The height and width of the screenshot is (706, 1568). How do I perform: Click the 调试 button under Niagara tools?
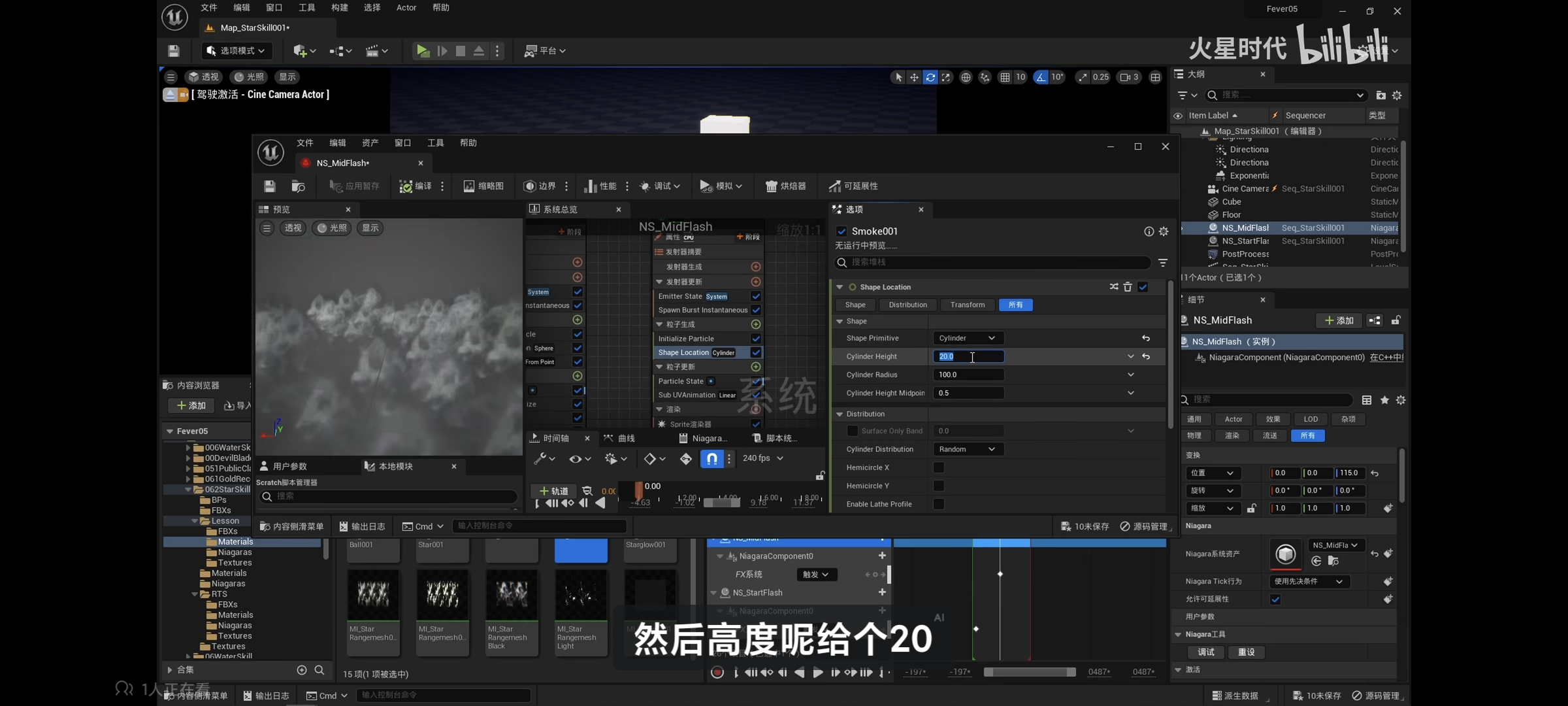[1205, 652]
